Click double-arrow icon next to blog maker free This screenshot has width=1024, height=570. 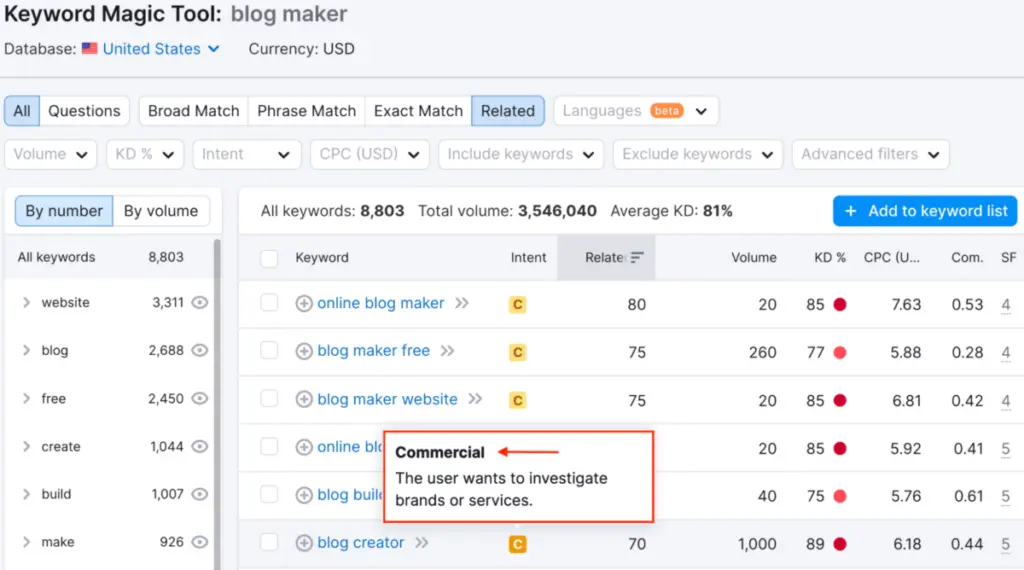(x=448, y=351)
